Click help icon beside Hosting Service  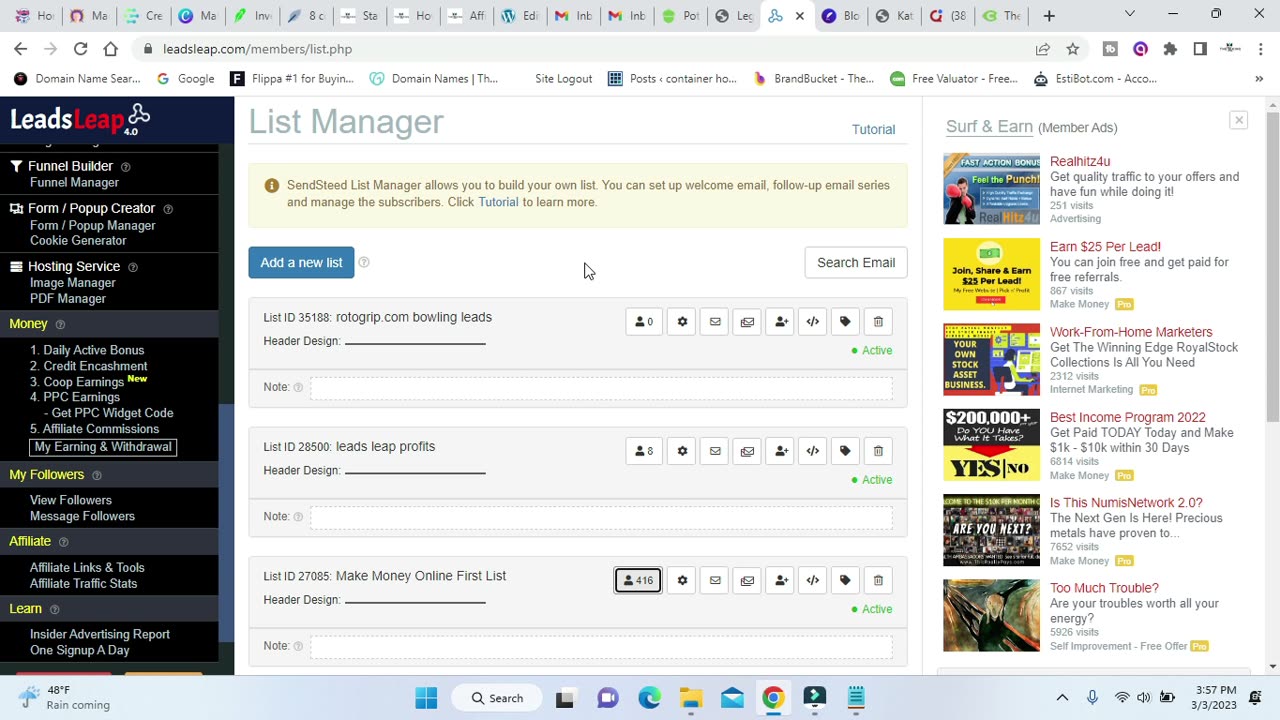click(133, 267)
